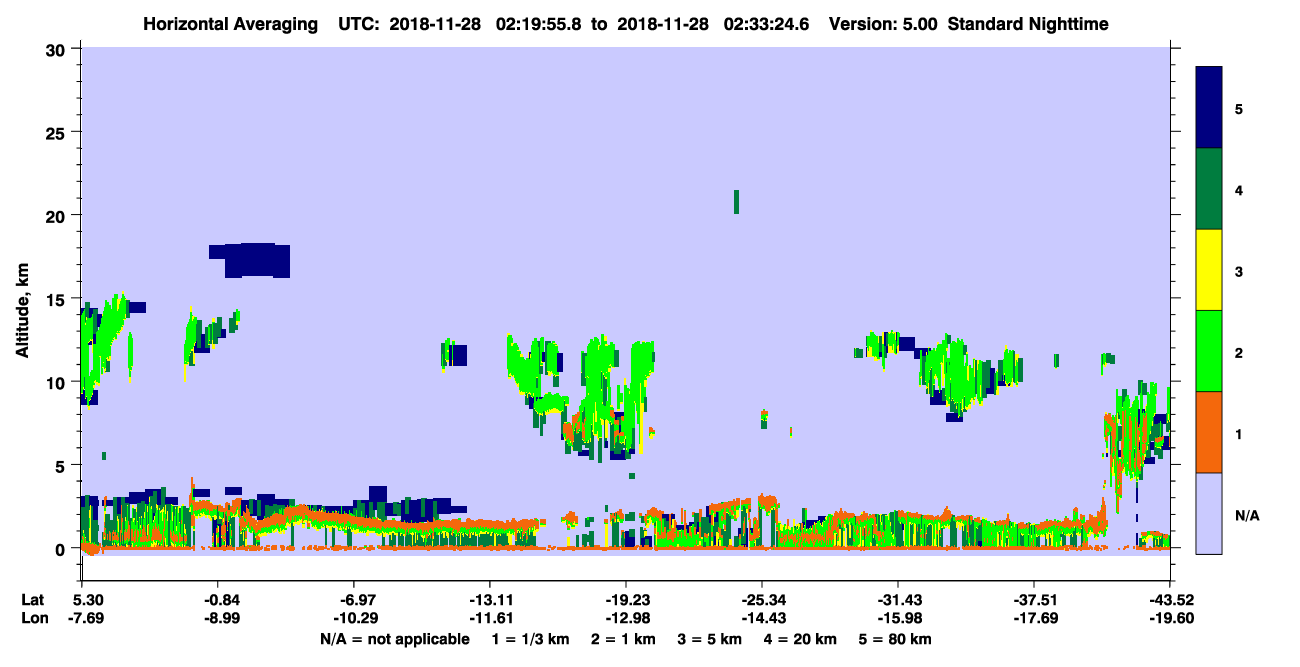Click the orange level 1 legend color
1300x667 pixels.
(x=1209, y=432)
